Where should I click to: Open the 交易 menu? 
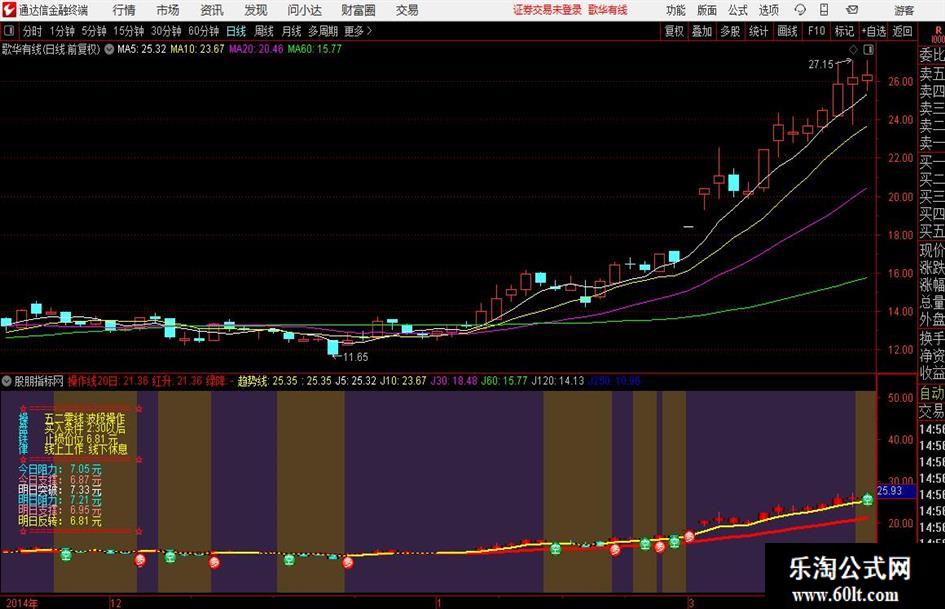tap(407, 10)
